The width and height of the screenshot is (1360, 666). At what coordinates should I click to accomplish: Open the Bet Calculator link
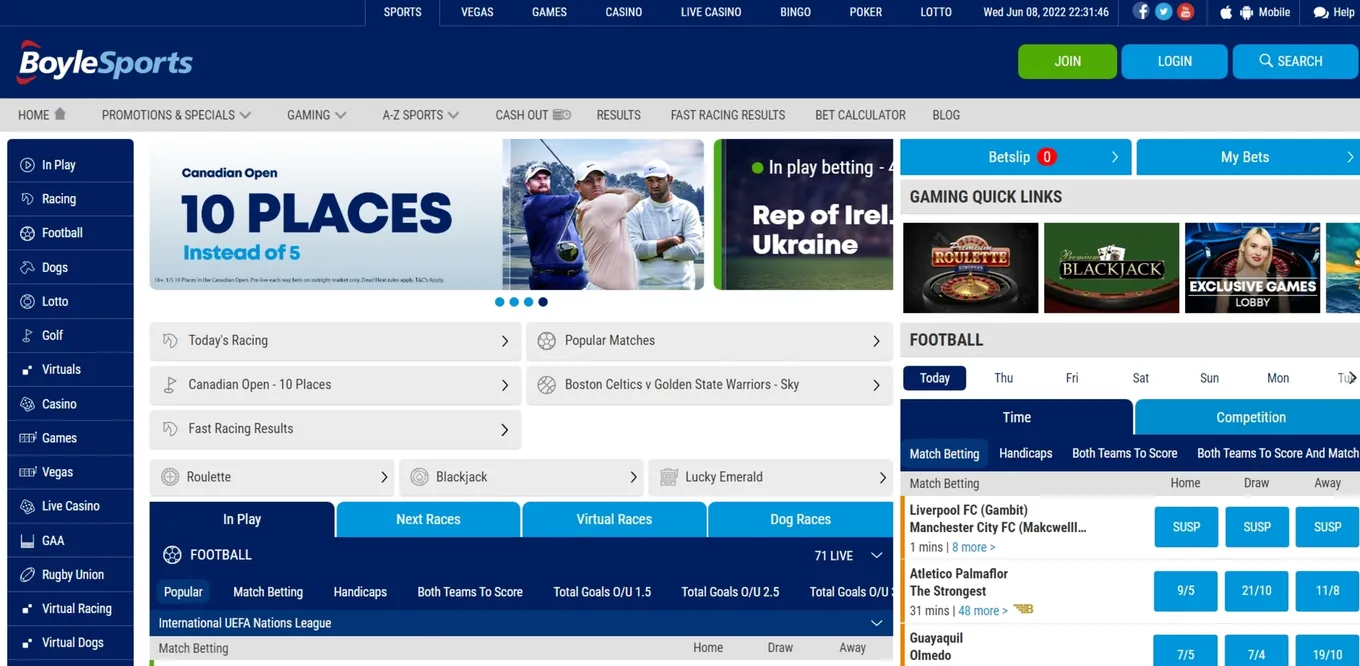pos(860,115)
